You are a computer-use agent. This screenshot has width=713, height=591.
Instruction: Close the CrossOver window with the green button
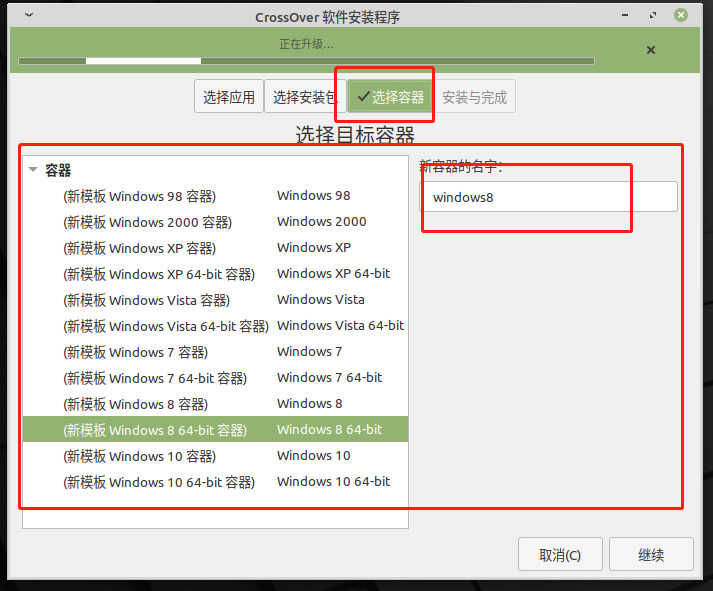[x=681, y=15]
